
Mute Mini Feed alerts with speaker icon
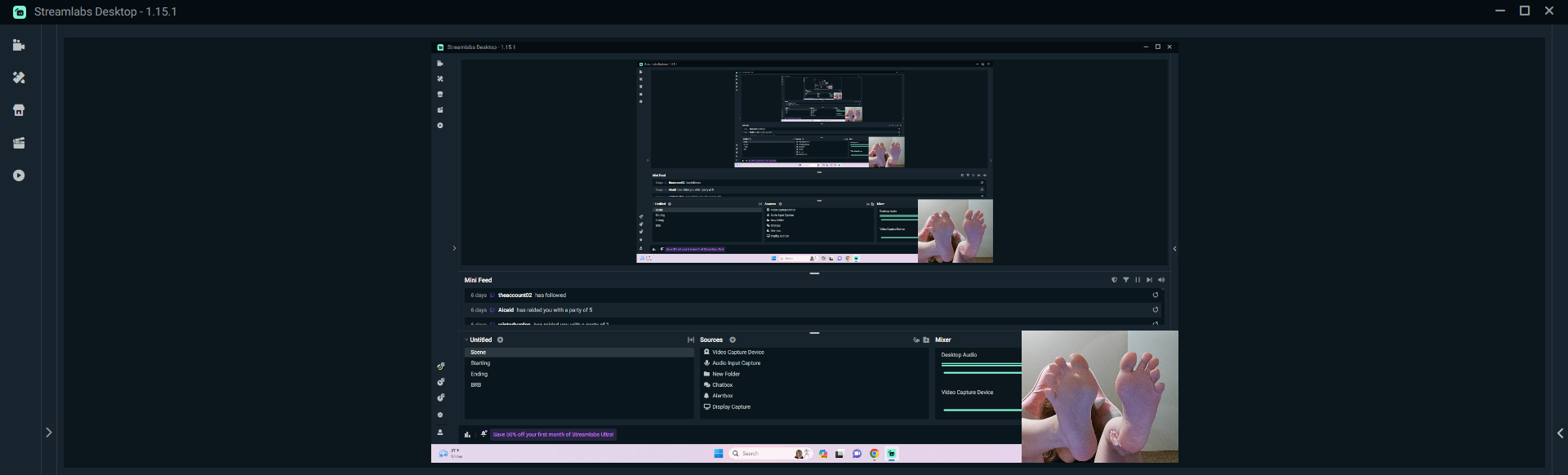tap(1161, 280)
